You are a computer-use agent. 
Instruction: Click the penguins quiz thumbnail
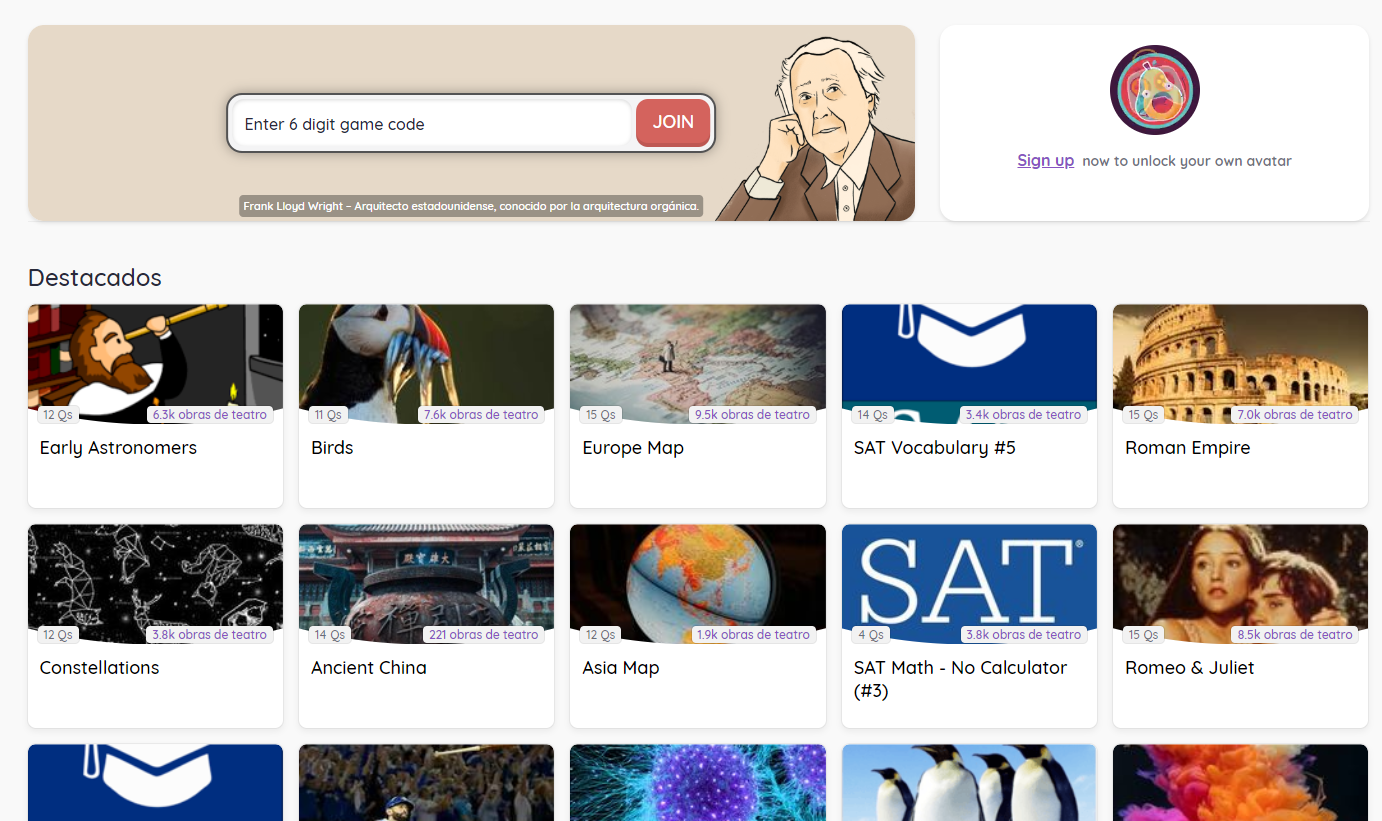coord(969,783)
